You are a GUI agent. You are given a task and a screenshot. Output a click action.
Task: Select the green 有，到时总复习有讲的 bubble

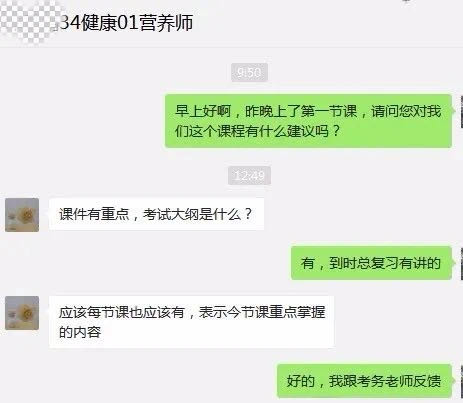click(x=371, y=263)
